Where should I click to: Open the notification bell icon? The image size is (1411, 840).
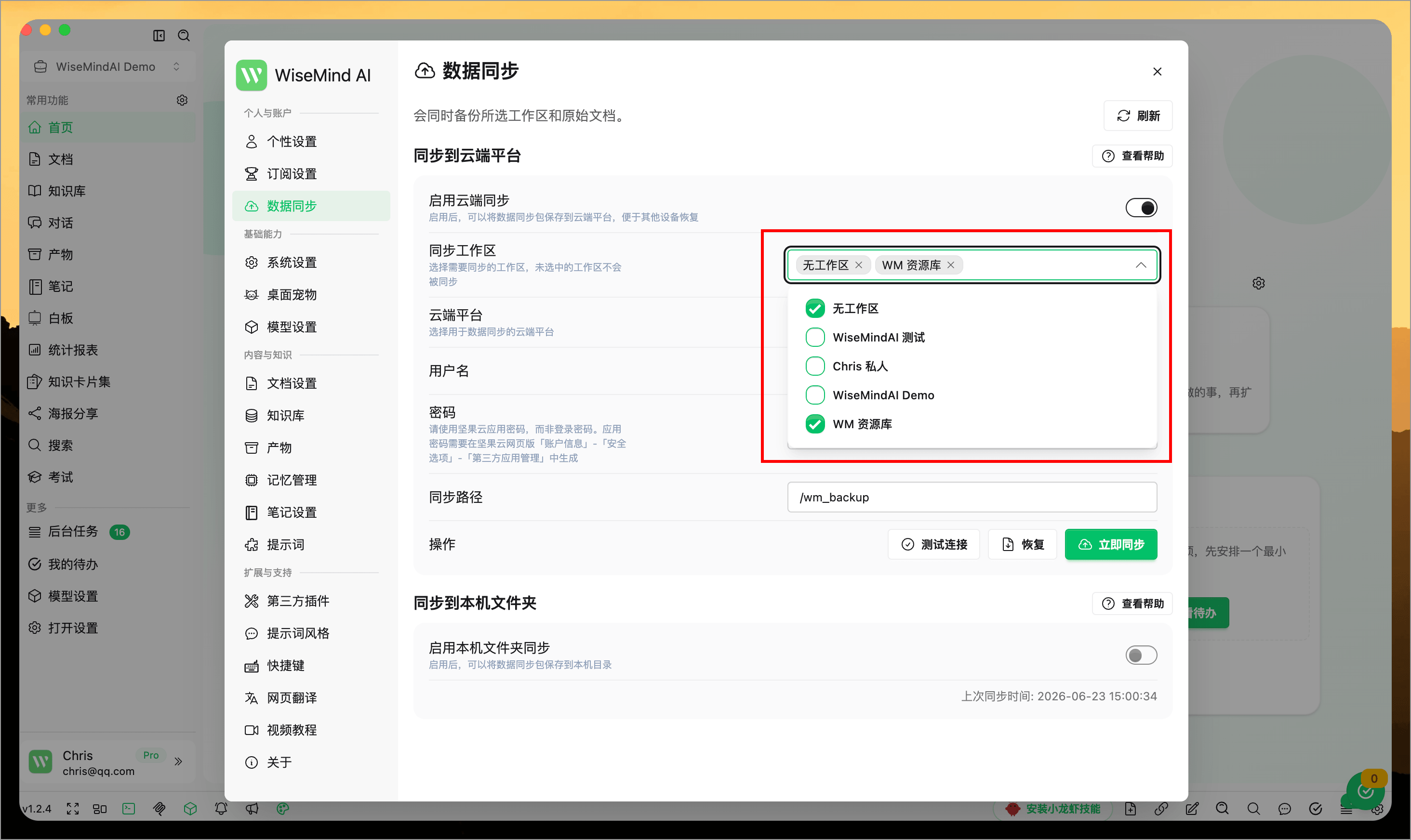(221, 809)
